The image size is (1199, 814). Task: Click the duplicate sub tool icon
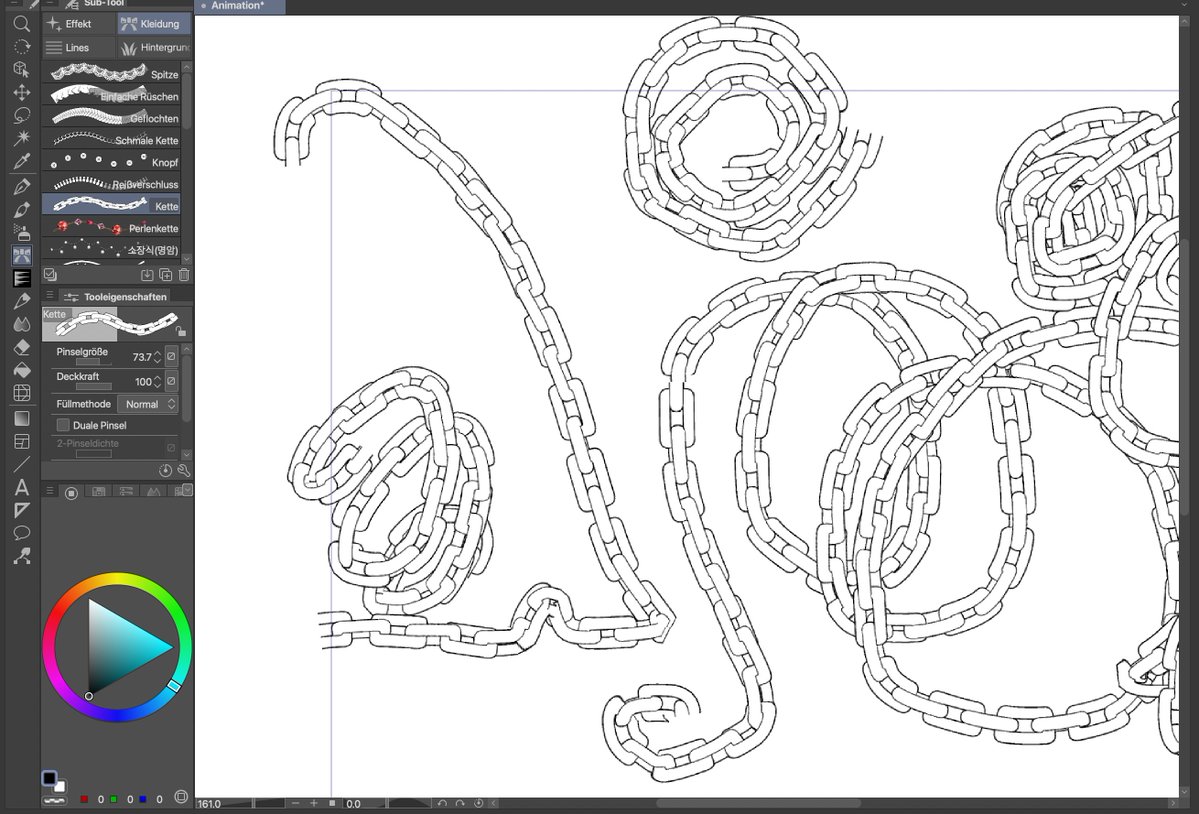[165, 274]
